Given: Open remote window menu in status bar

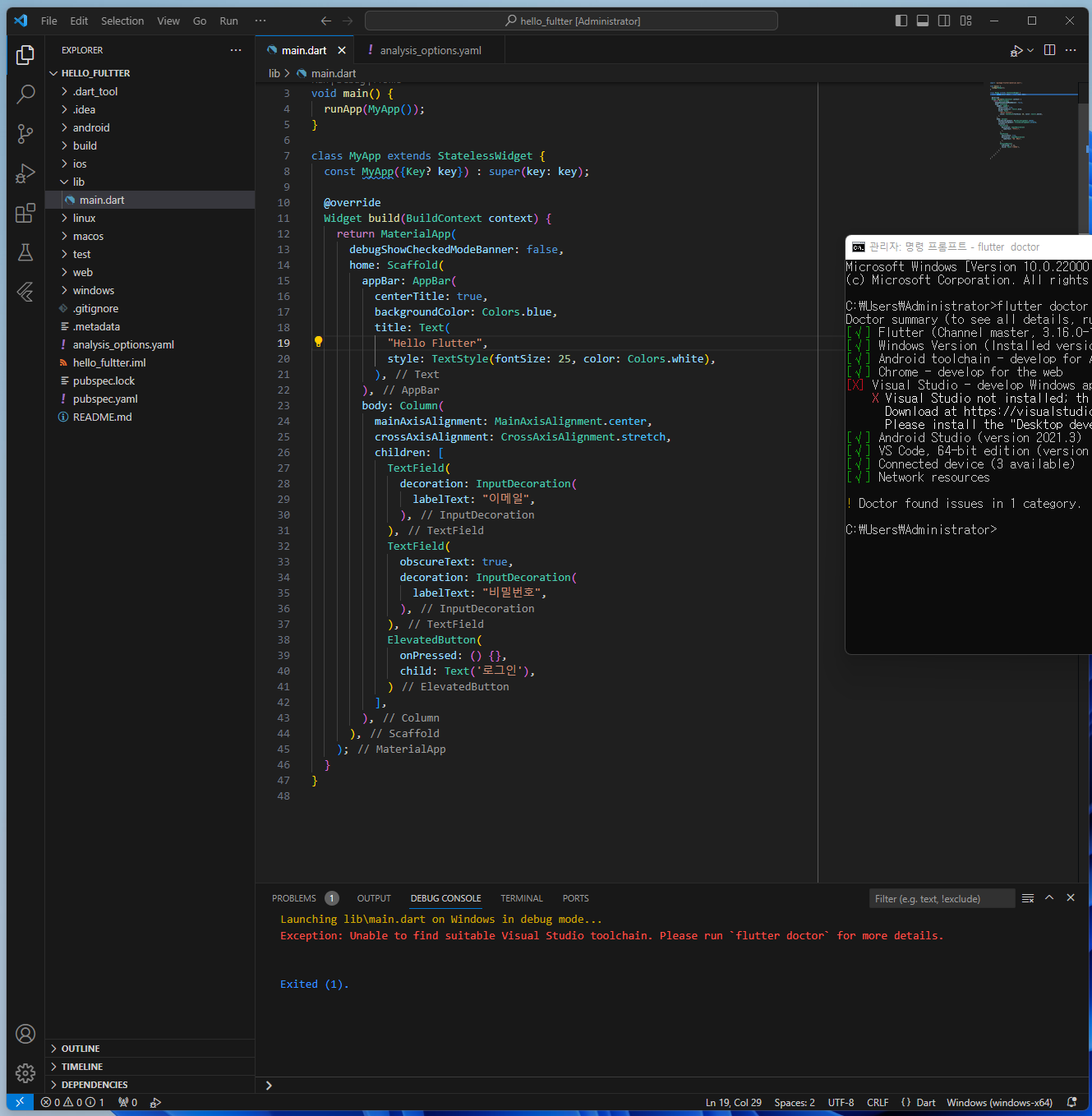Looking at the screenshot, I should click(20, 1102).
